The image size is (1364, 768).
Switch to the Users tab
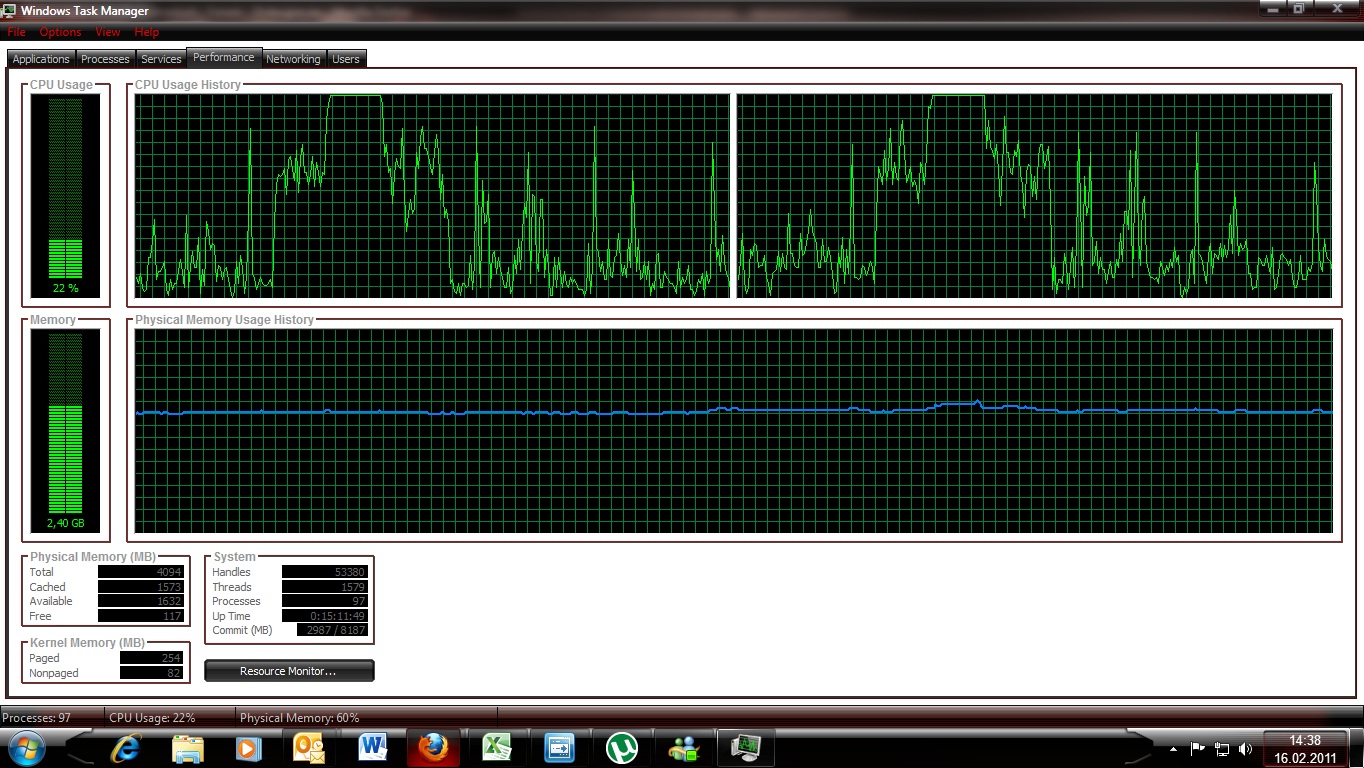pos(346,59)
